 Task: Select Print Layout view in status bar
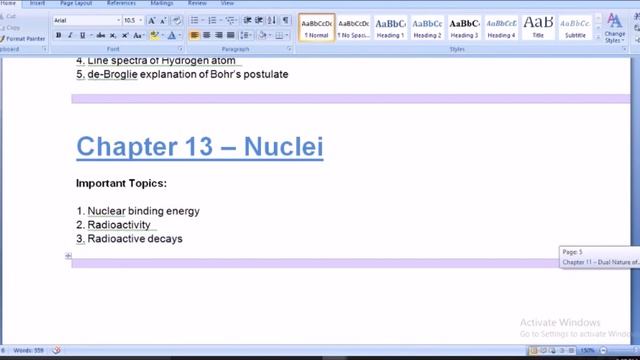533,350
